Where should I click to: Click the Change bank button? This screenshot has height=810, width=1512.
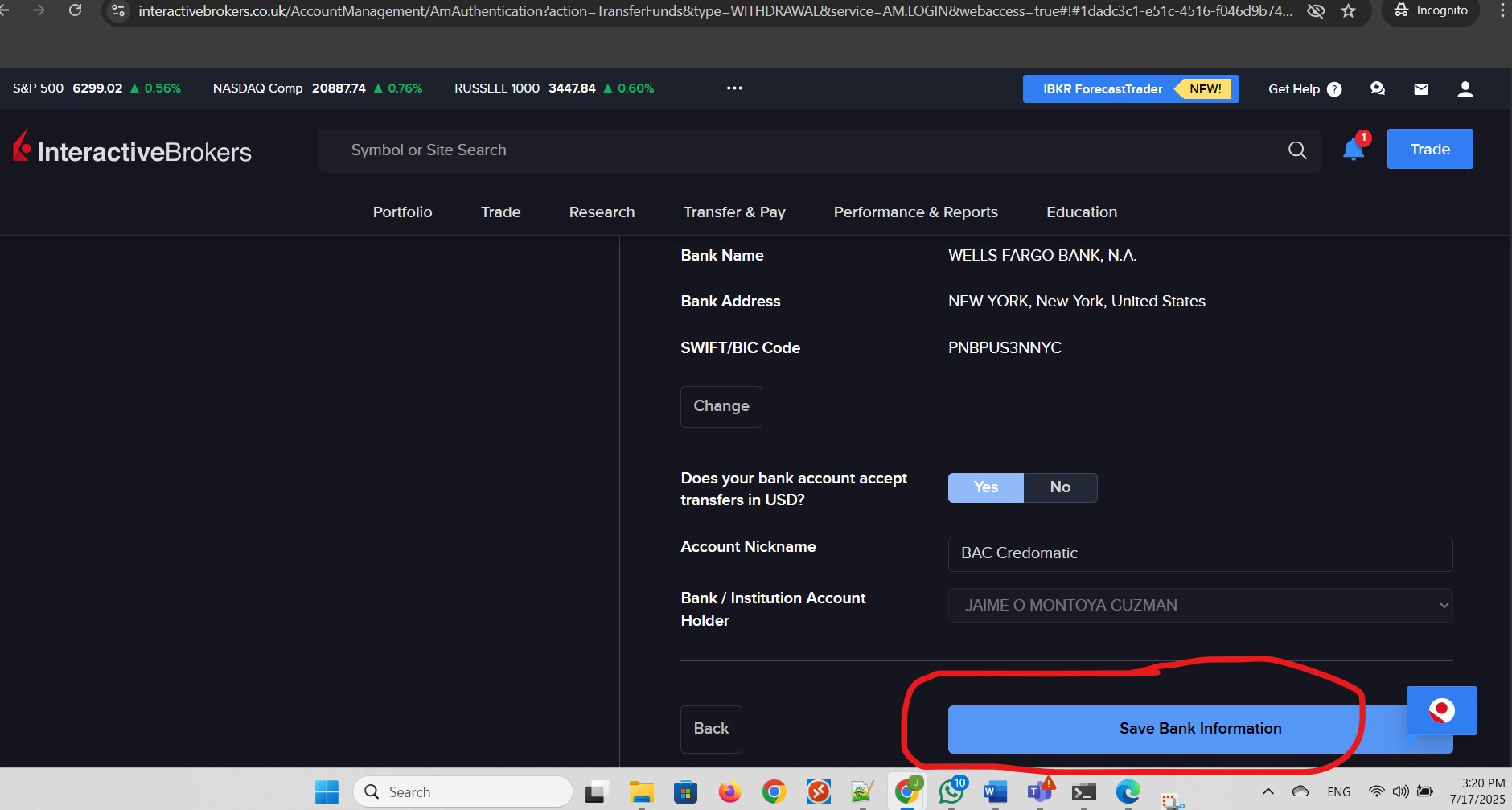(721, 406)
